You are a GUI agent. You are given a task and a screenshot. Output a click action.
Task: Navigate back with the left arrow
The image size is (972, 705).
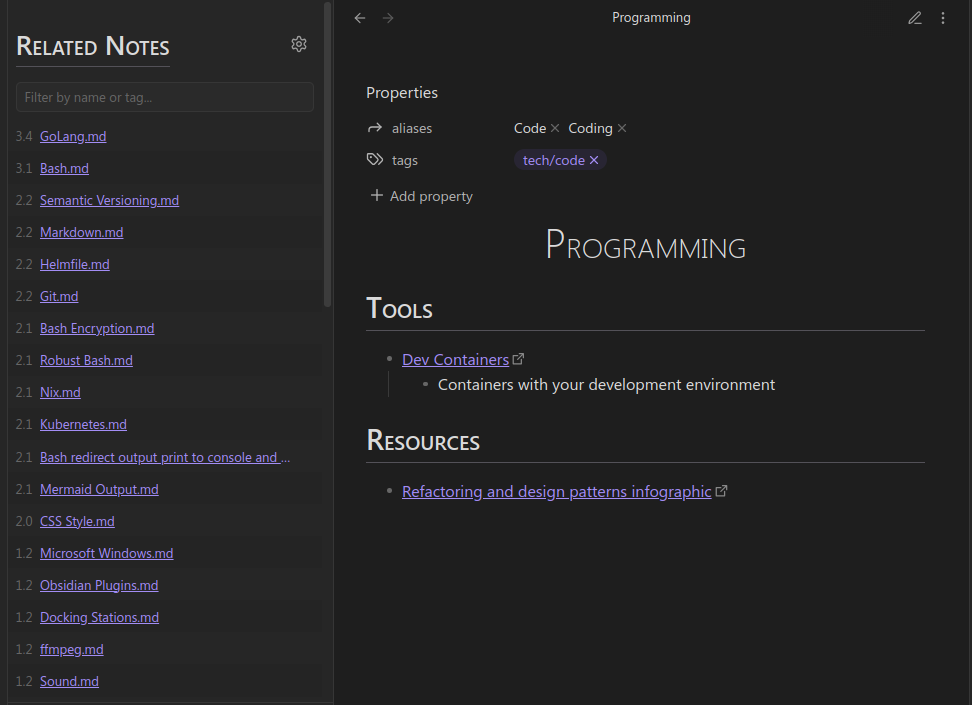click(x=360, y=18)
